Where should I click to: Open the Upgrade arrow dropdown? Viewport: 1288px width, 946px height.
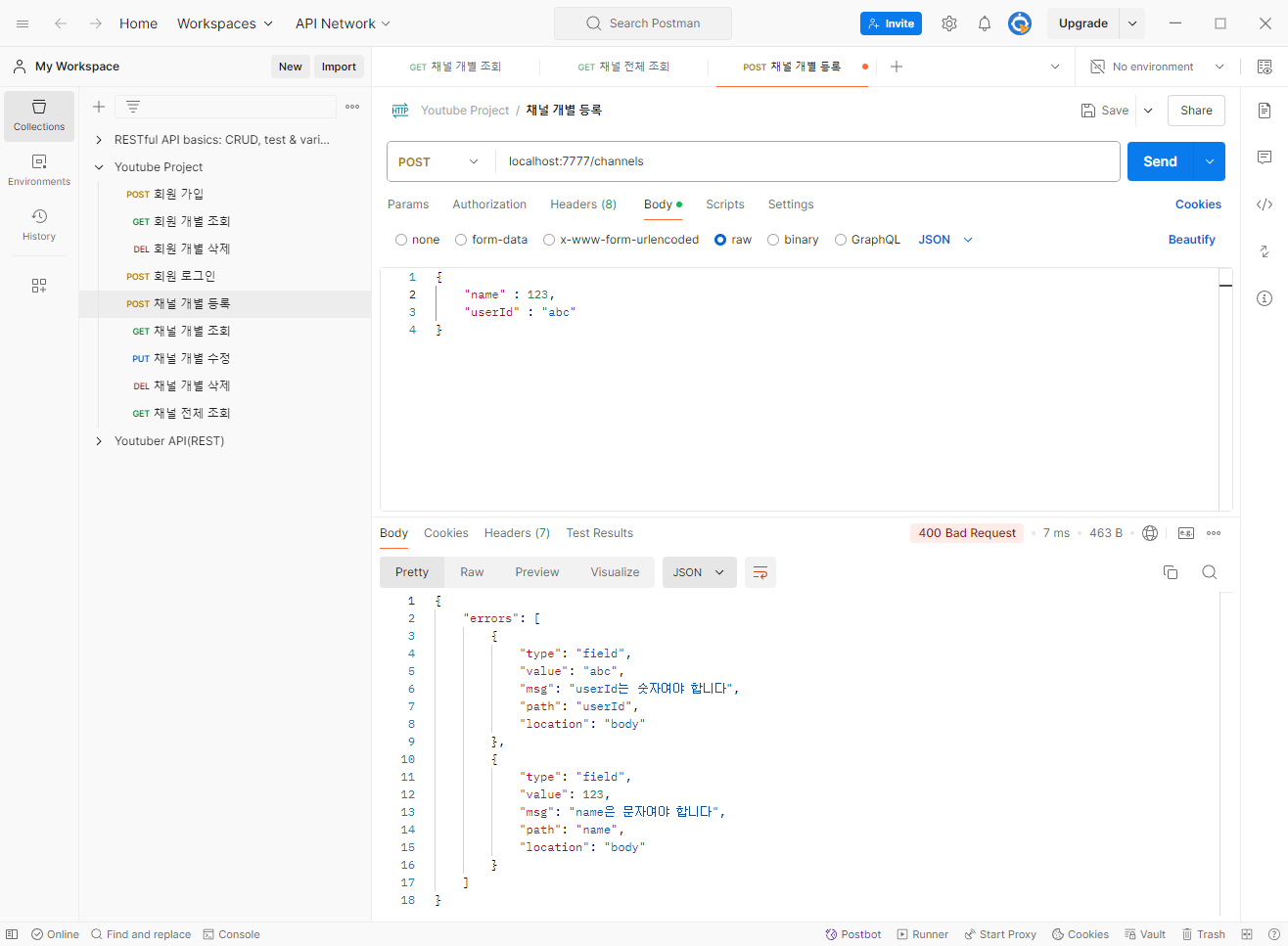click(x=1132, y=23)
